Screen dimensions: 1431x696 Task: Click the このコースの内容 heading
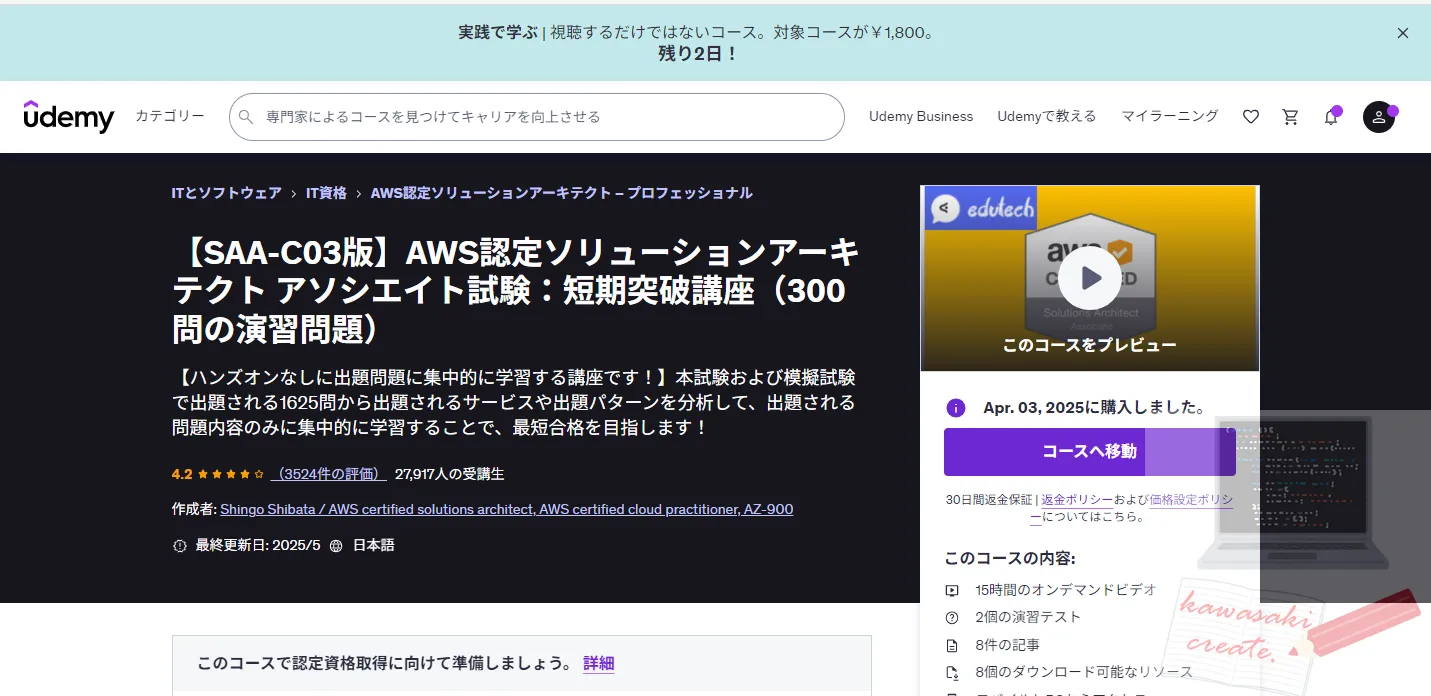pyautogui.click(x=1010, y=558)
